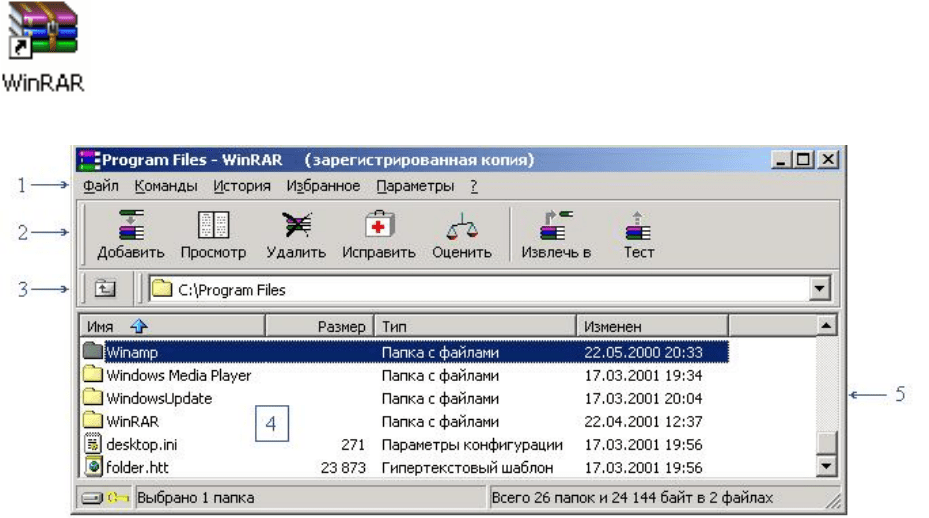Click the 17.03.2001 20:04 date cell

pyautogui.click(x=643, y=398)
